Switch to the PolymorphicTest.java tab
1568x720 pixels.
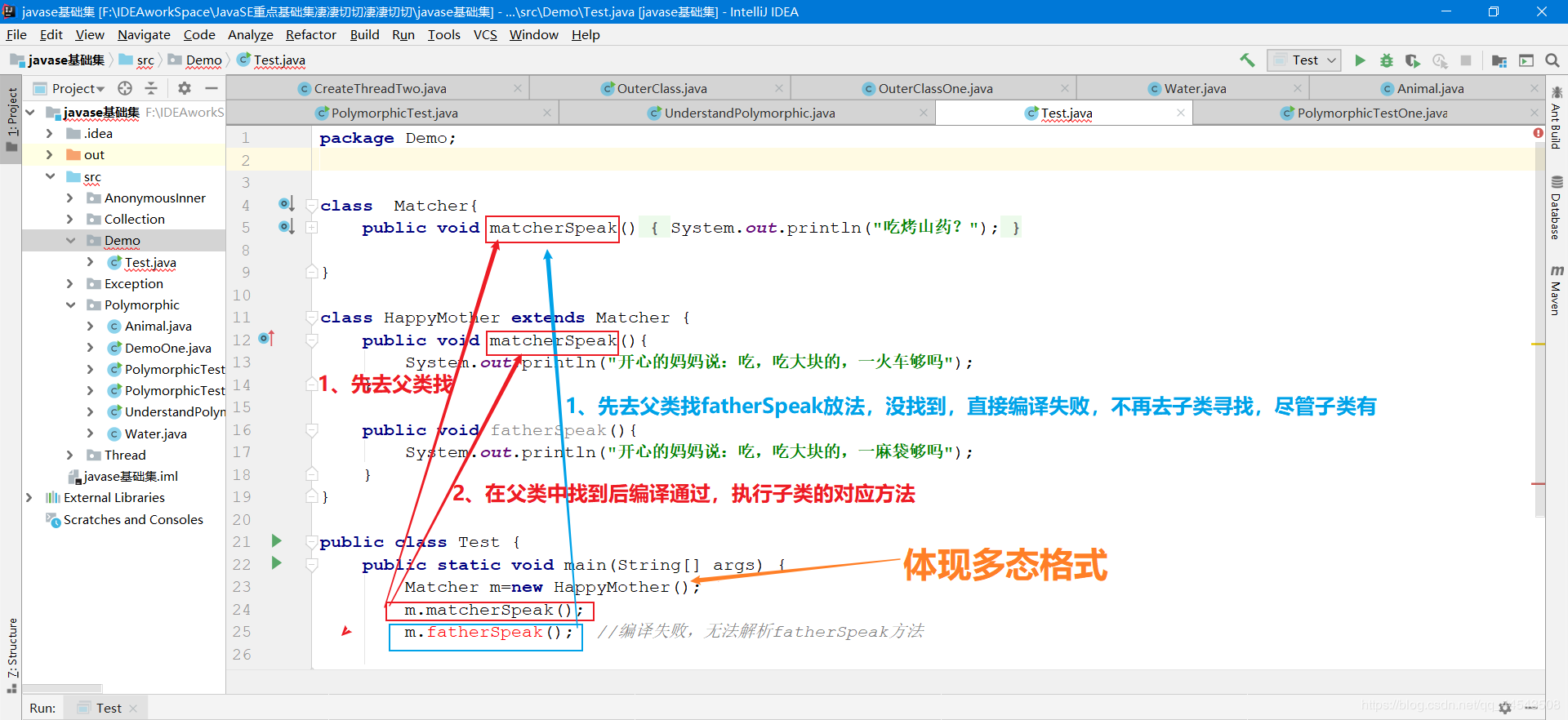tap(394, 113)
